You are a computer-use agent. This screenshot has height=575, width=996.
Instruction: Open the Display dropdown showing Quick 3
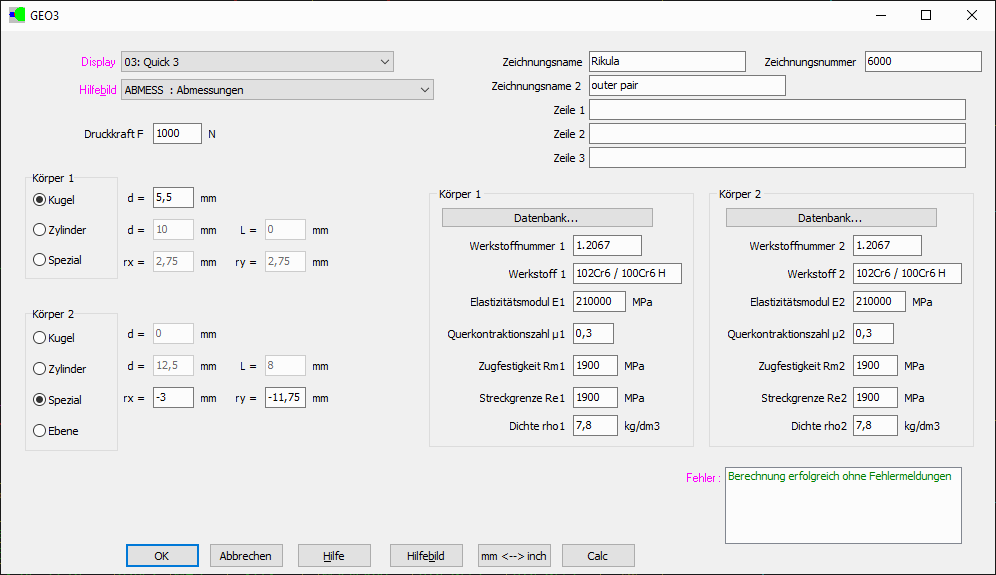click(x=257, y=62)
